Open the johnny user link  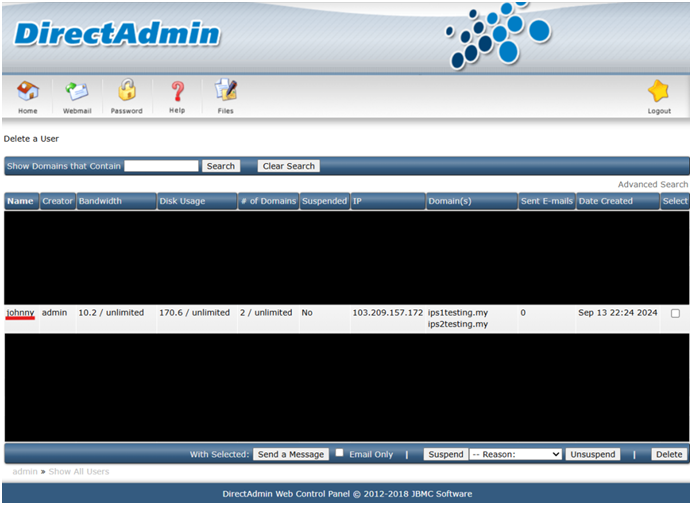20,313
